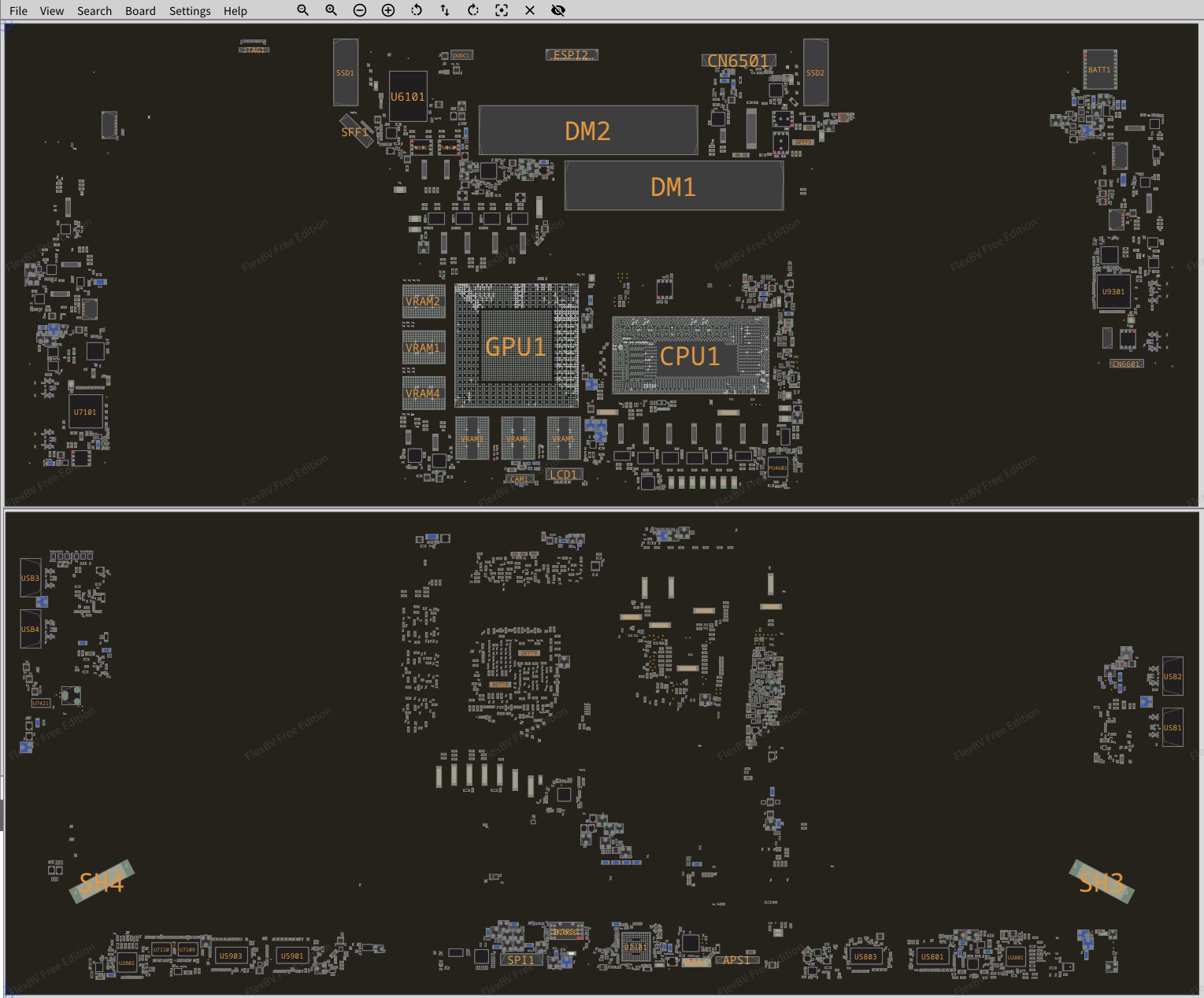Select the U6101 chip

coord(408,97)
